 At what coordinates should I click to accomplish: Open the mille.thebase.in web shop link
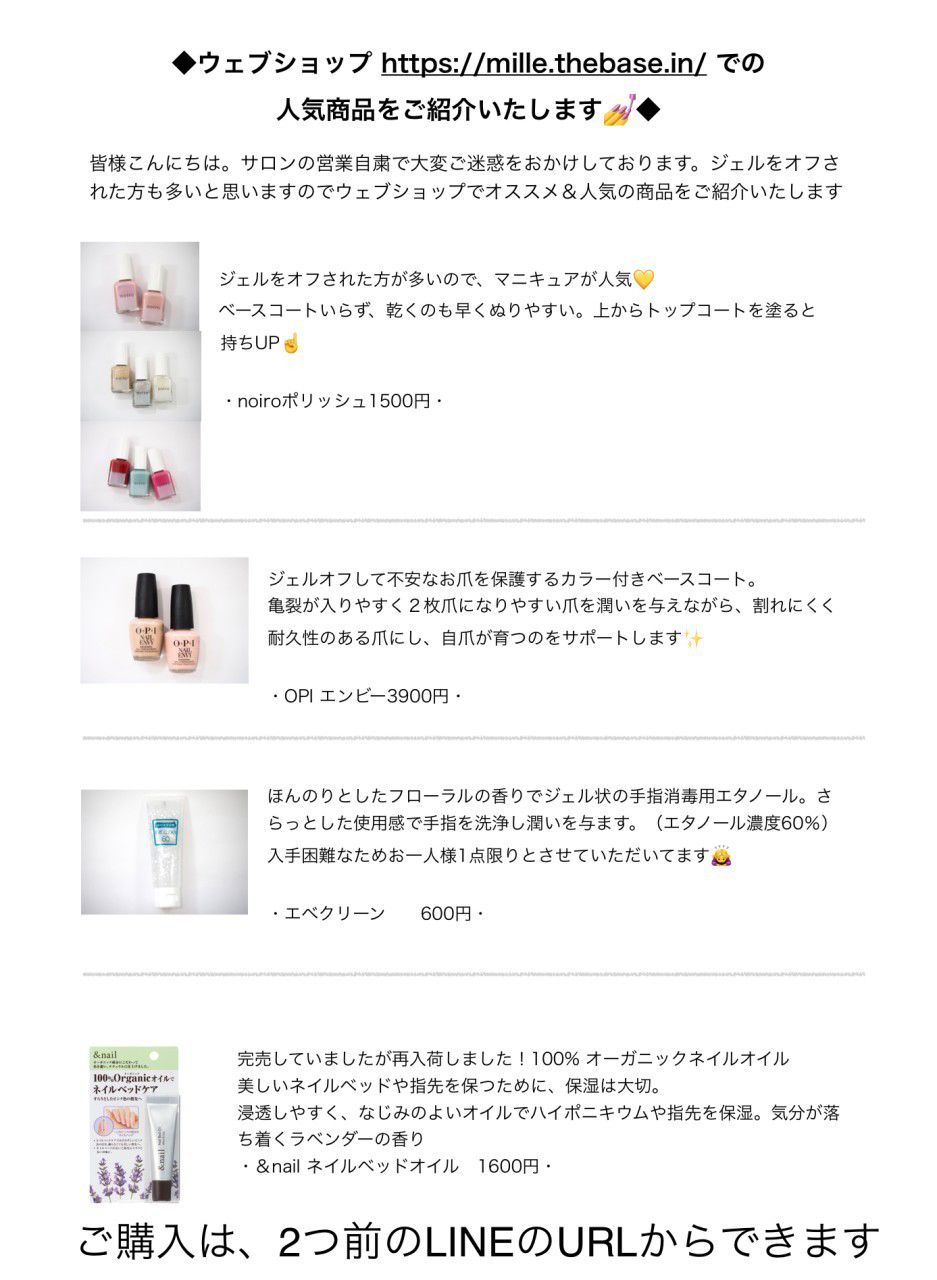[x=544, y=64]
